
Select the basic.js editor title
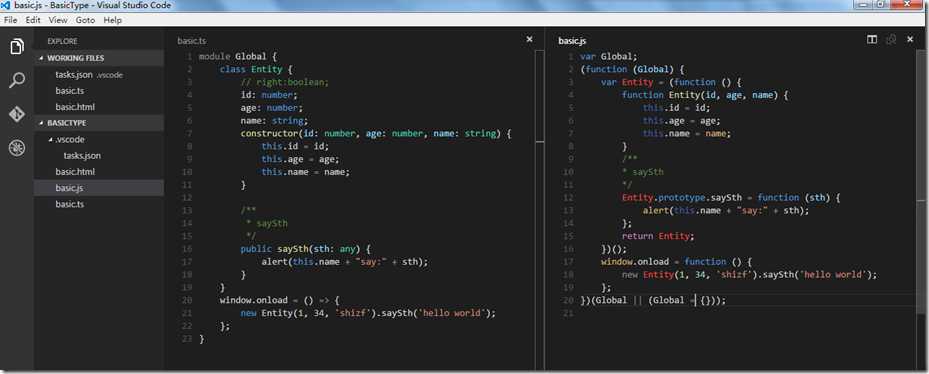click(x=572, y=41)
